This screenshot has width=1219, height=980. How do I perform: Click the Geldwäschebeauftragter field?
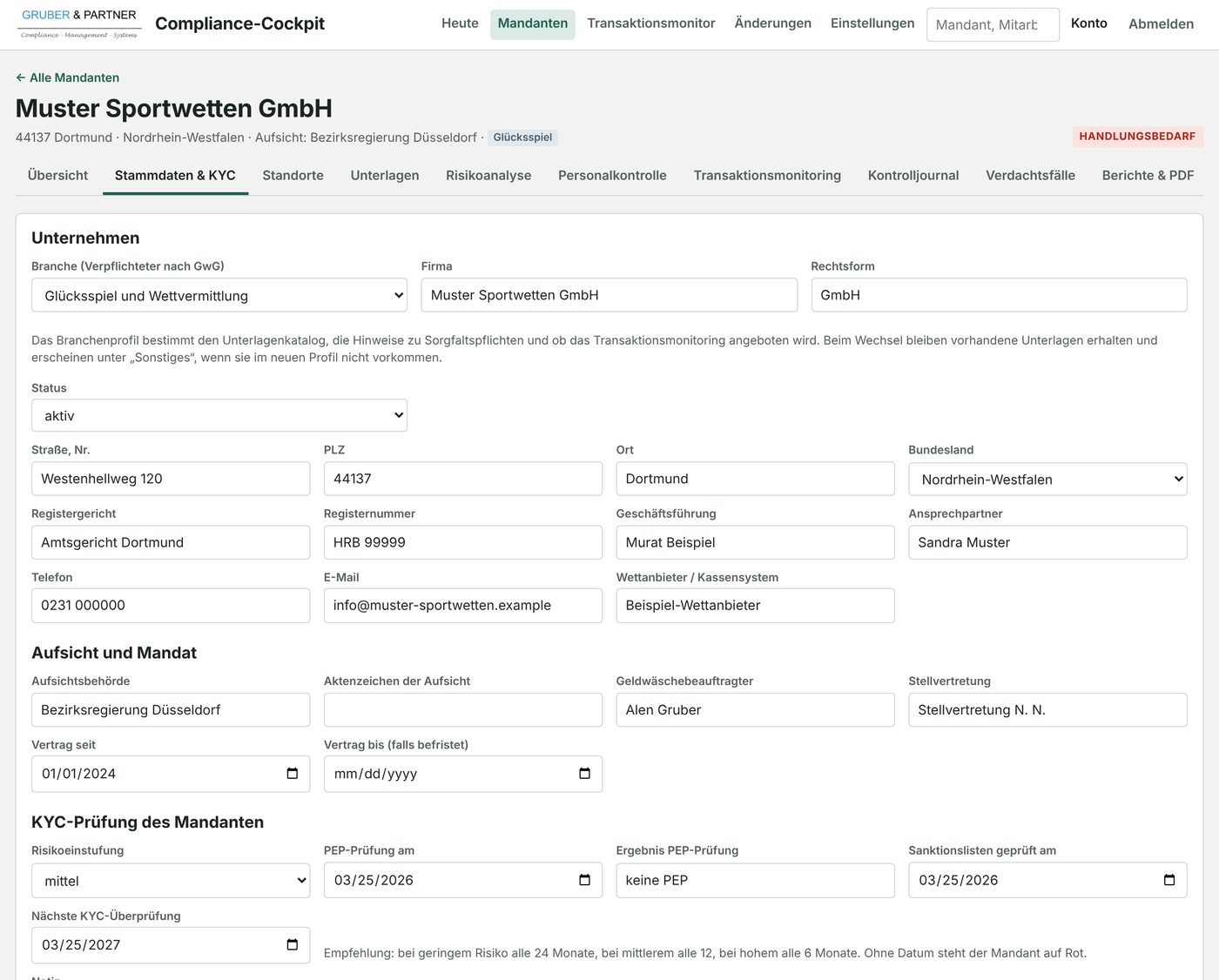click(755, 710)
